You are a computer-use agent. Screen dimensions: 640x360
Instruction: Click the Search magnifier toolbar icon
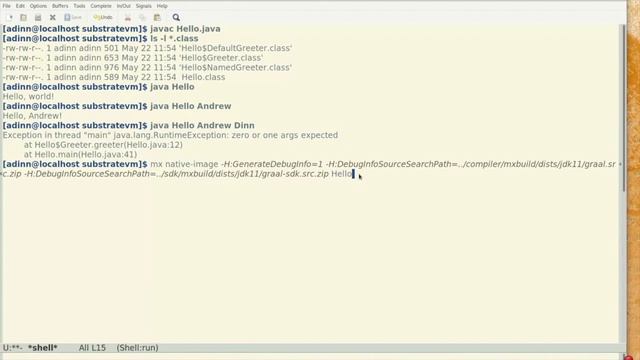coord(176,18)
